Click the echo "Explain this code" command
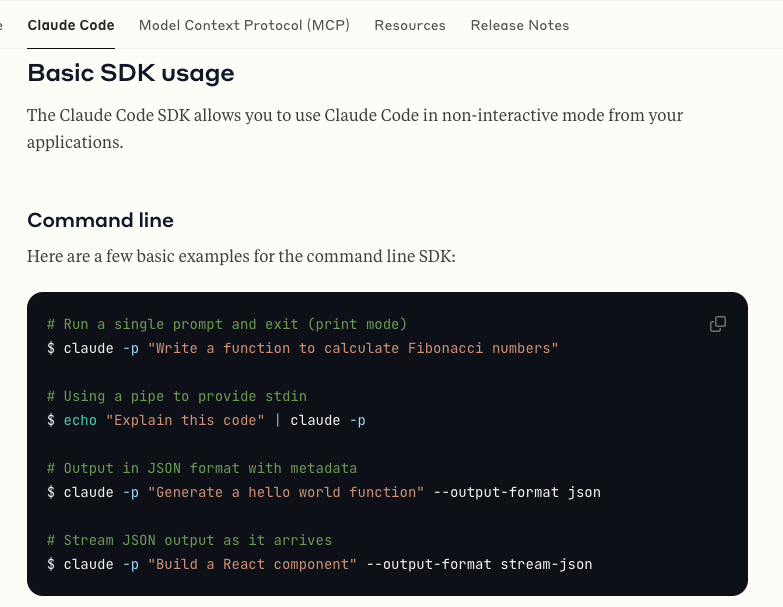 (x=206, y=420)
